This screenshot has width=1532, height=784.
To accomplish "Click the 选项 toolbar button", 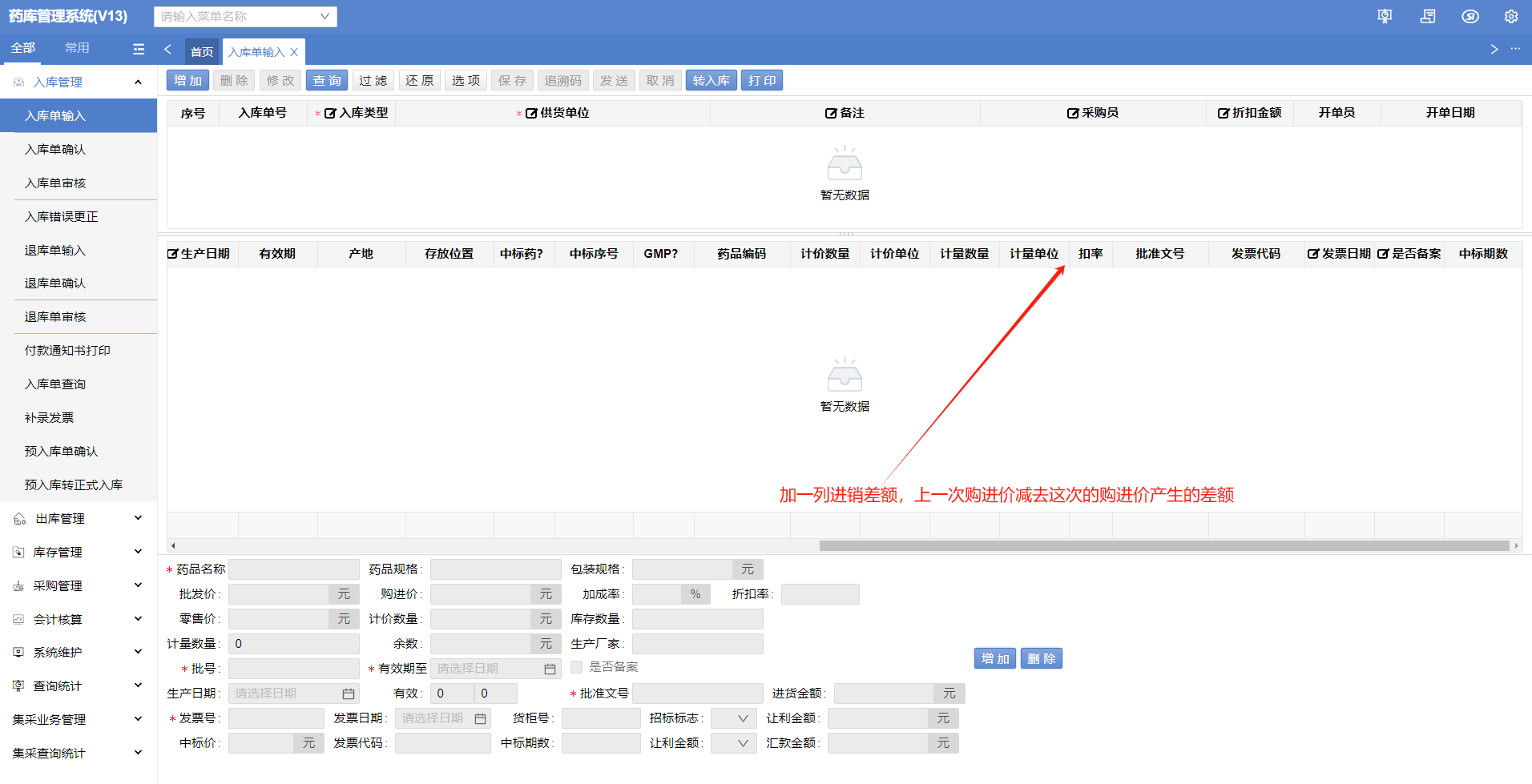I will click(x=466, y=81).
